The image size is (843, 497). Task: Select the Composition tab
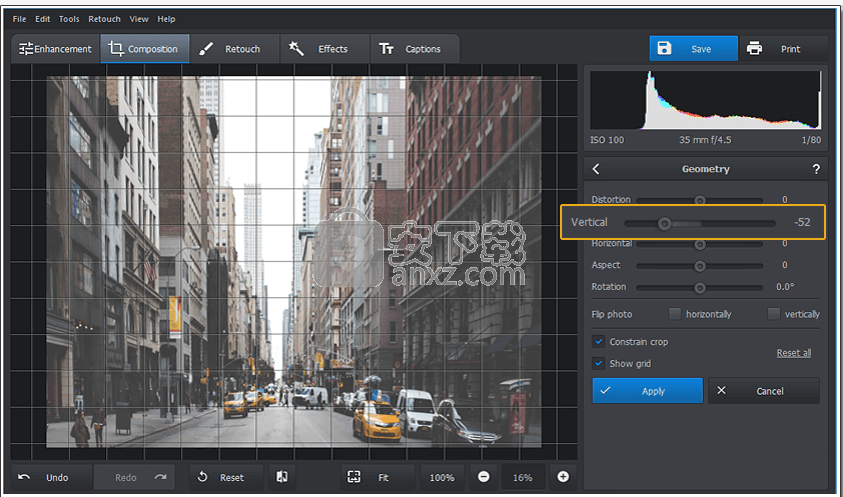(145, 49)
